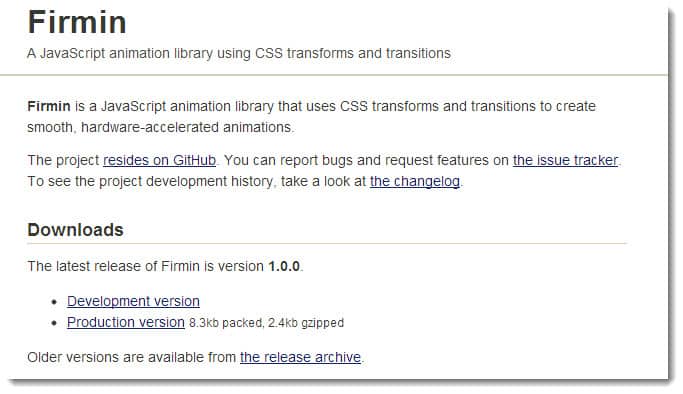Image resolution: width=683 pixels, height=394 pixels.
Task: Click the divider line below Downloads heading
Action: point(327,244)
